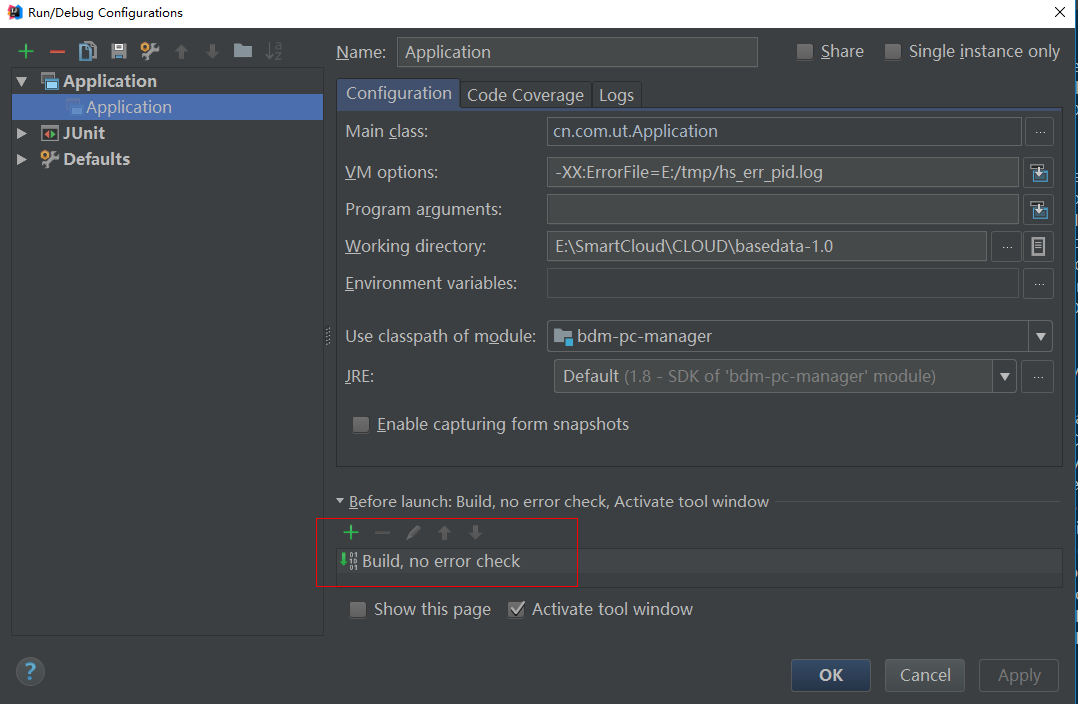The width and height of the screenshot is (1078, 704).
Task: Switch to the Code Coverage tab
Action: (x=525, y=94)
